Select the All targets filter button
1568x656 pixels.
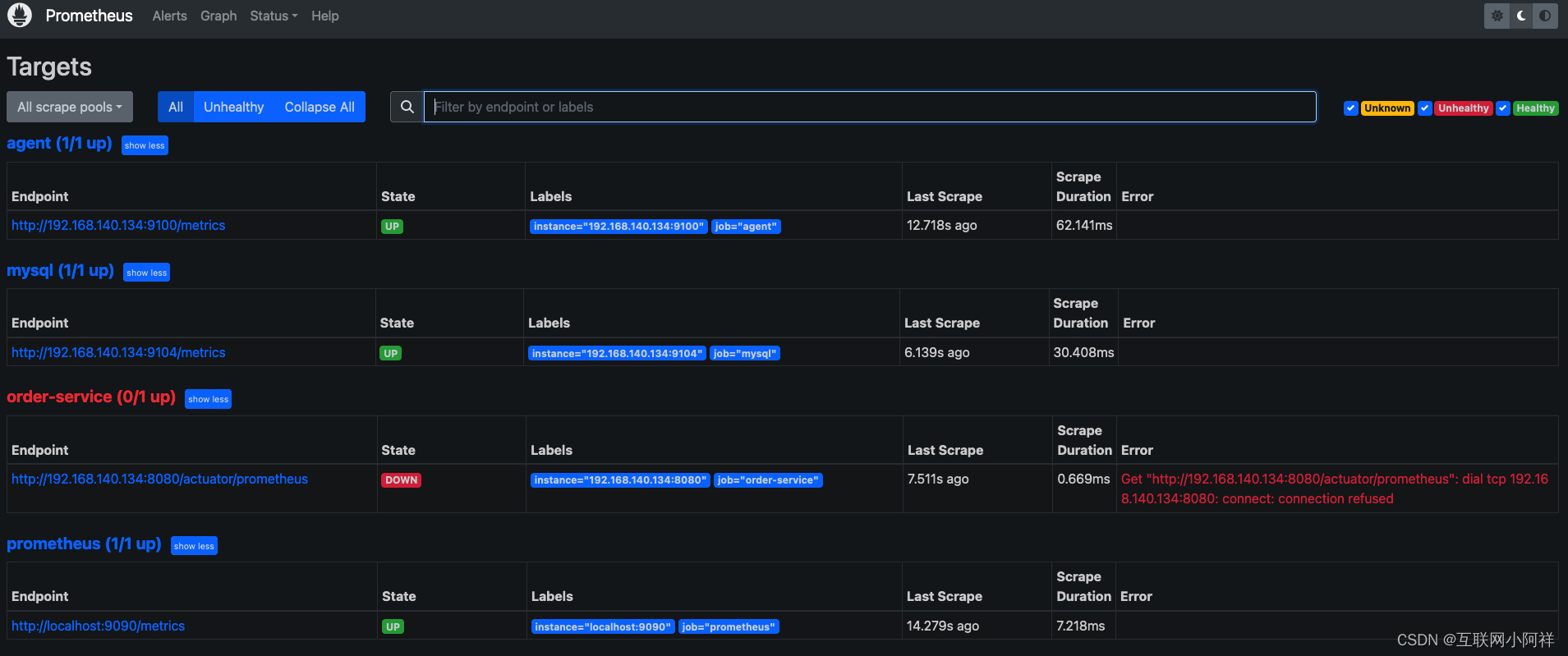[176, 107]
